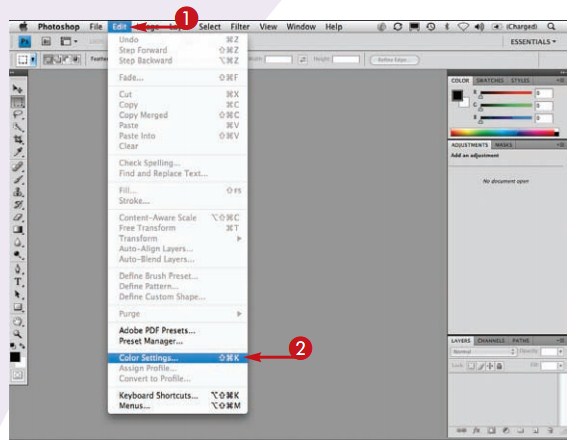Select the Zoom tool

tap(18, 334)
